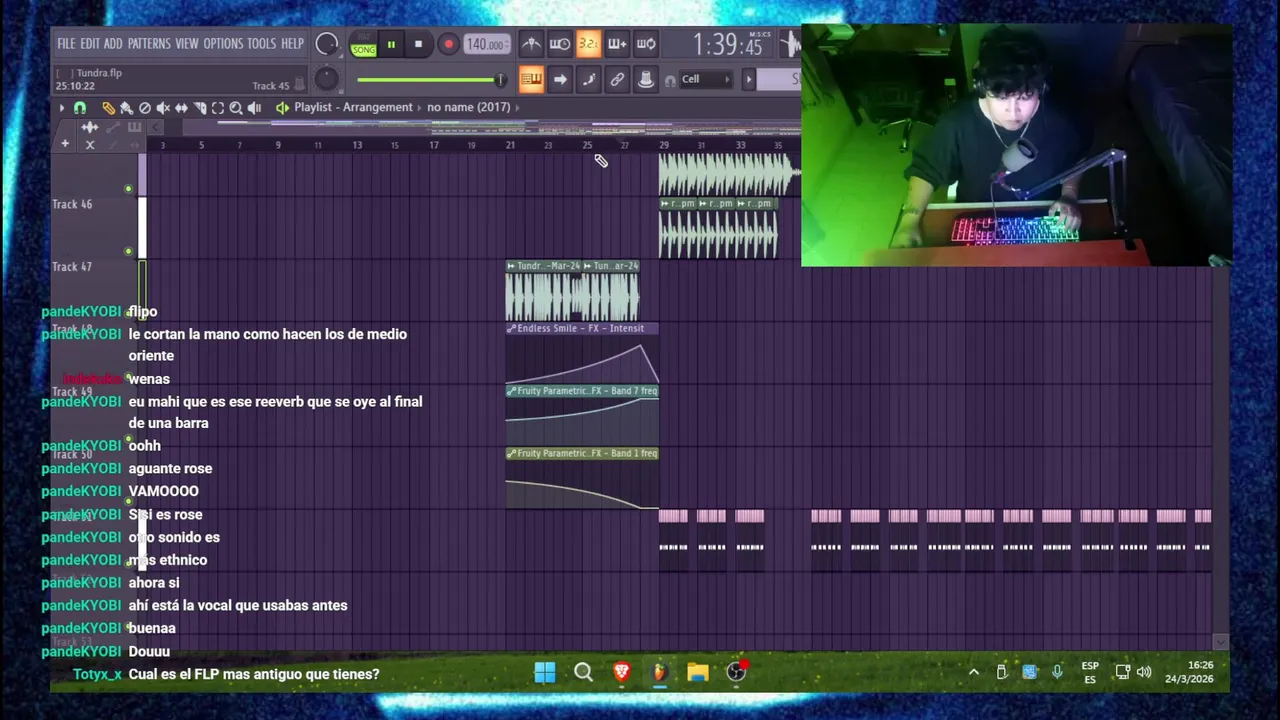Open the FILE menu

click(x=66, y=44)
